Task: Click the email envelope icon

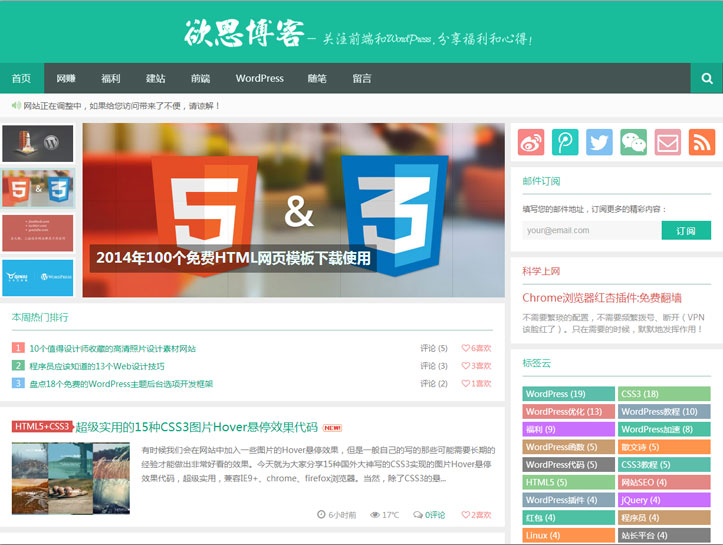Action: [667, 142]
